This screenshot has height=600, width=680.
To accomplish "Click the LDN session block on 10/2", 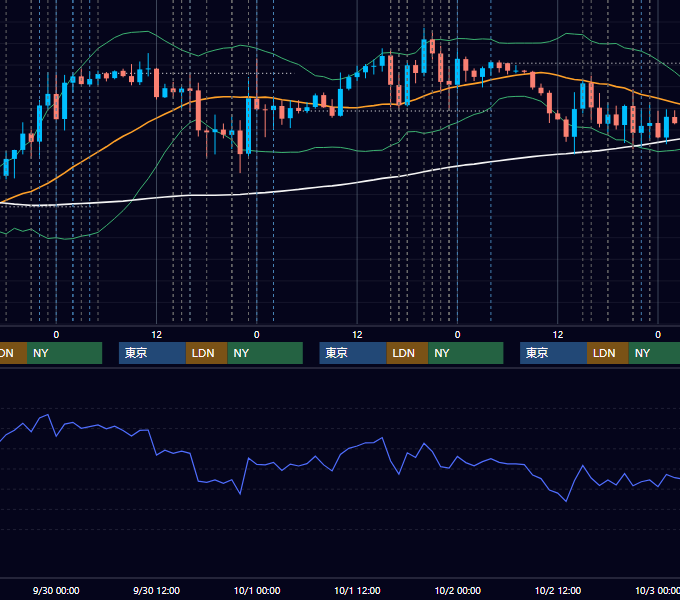I will (x=608, y=353).
